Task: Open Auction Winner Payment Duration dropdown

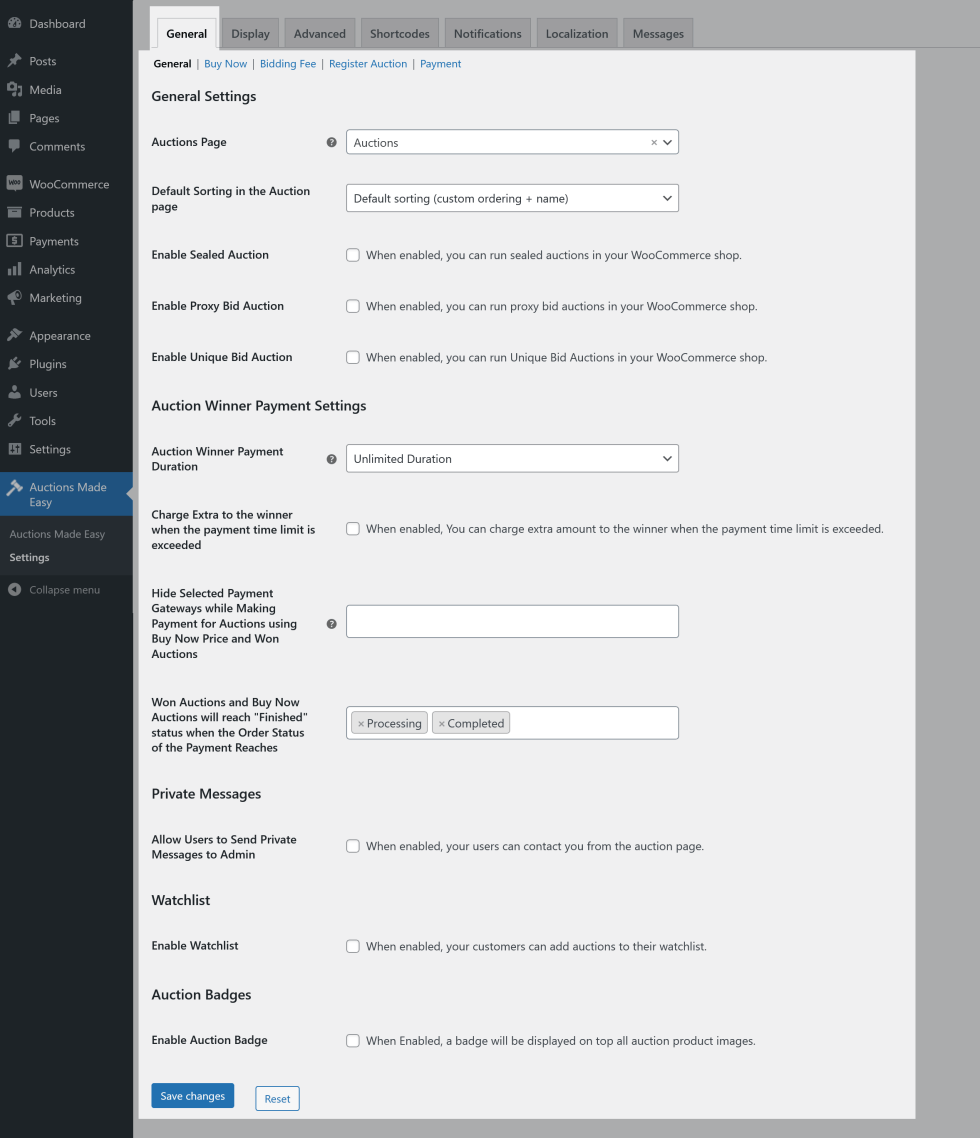Action: [512, 459]
